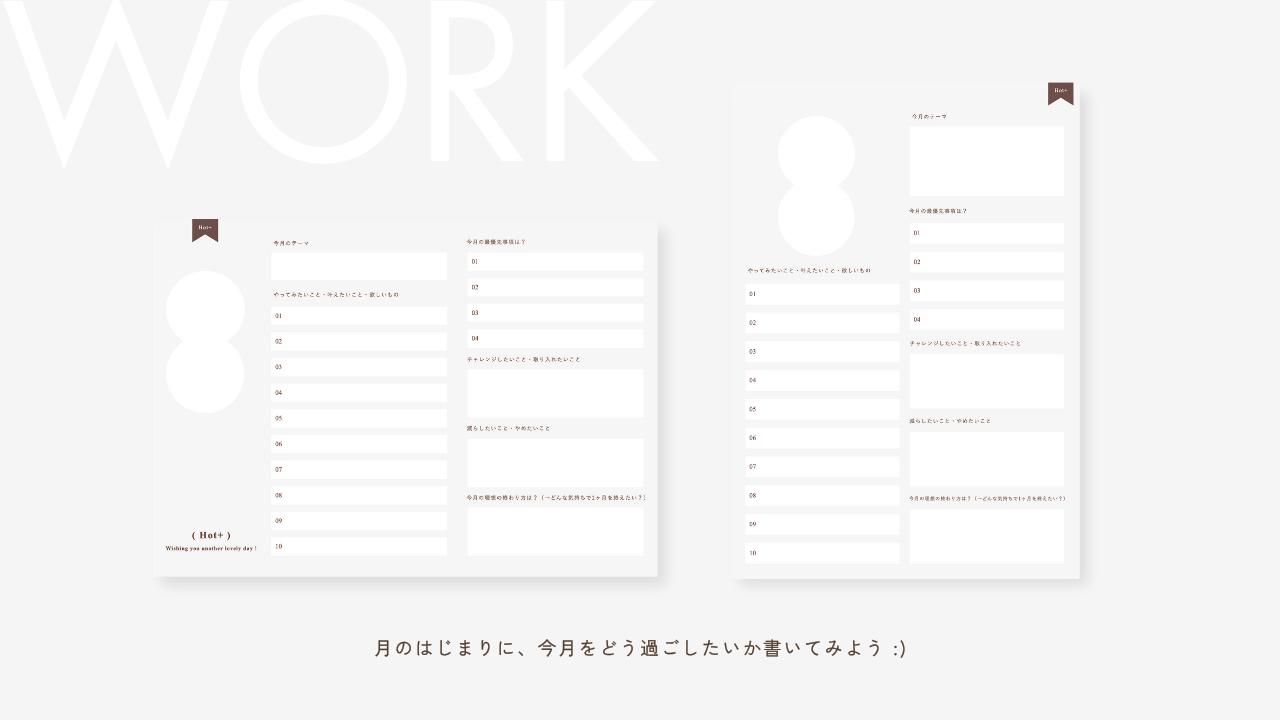
Task: Click the 今月の理想の終わり方 box on the landscape planner
Action: pos(555,531)
